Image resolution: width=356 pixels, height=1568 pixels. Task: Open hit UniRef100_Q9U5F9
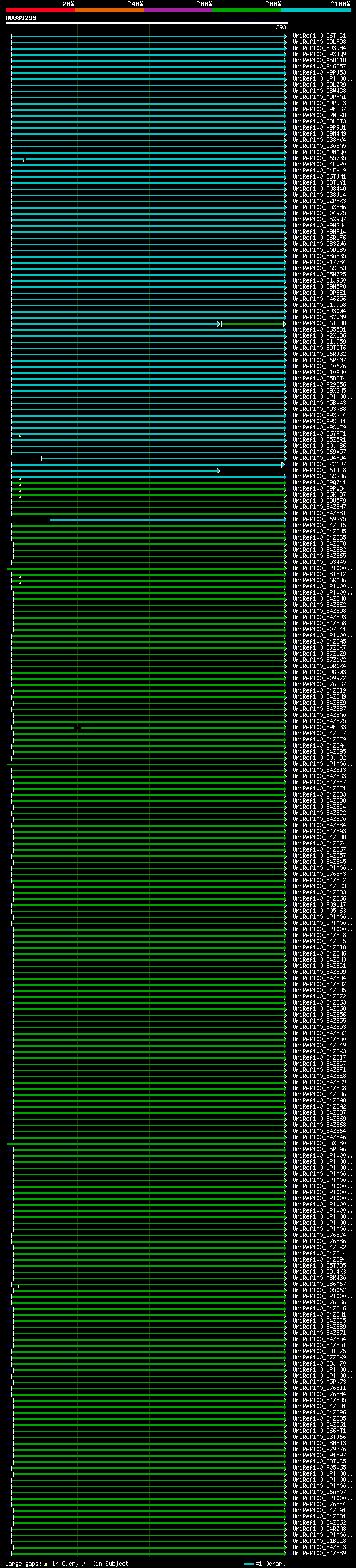[319, 501]
